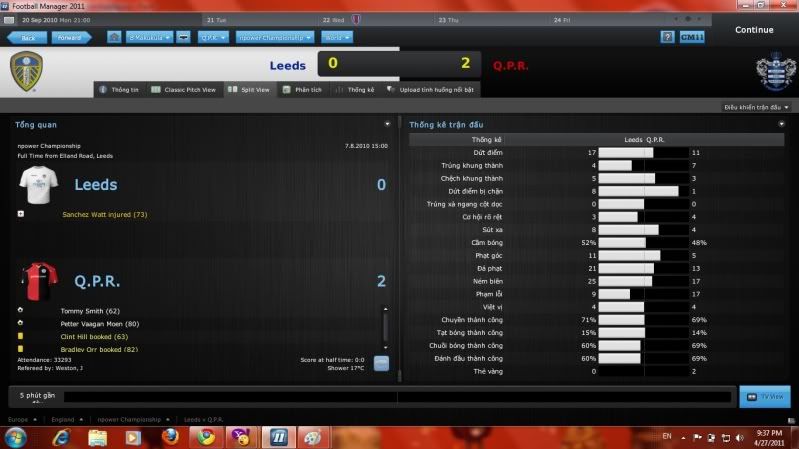The image size is (799, 449).
Task: Switch to the Classic Pitch View tab
Action: [183, 90]
